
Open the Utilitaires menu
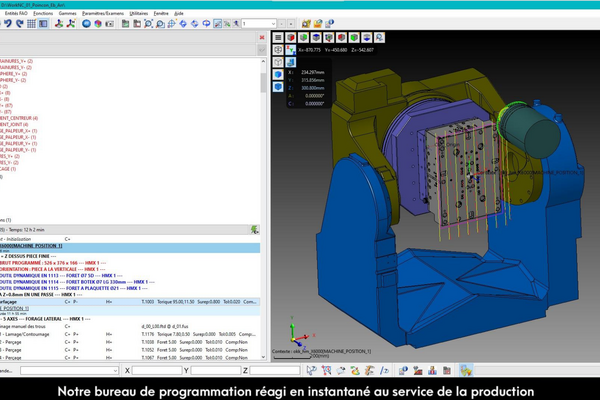pyautogui.click(x=139, y=13)
